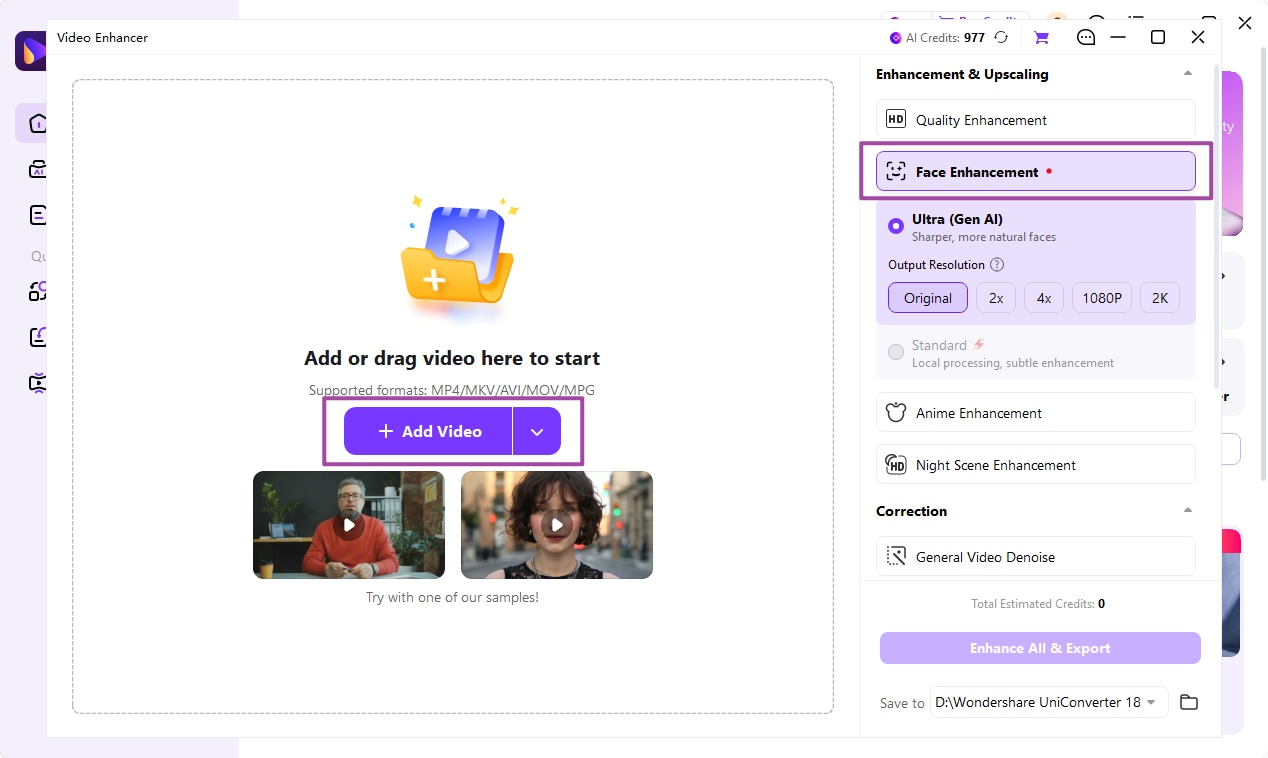
Task: Set output resolution to 2x
Action: coord(996,298)
